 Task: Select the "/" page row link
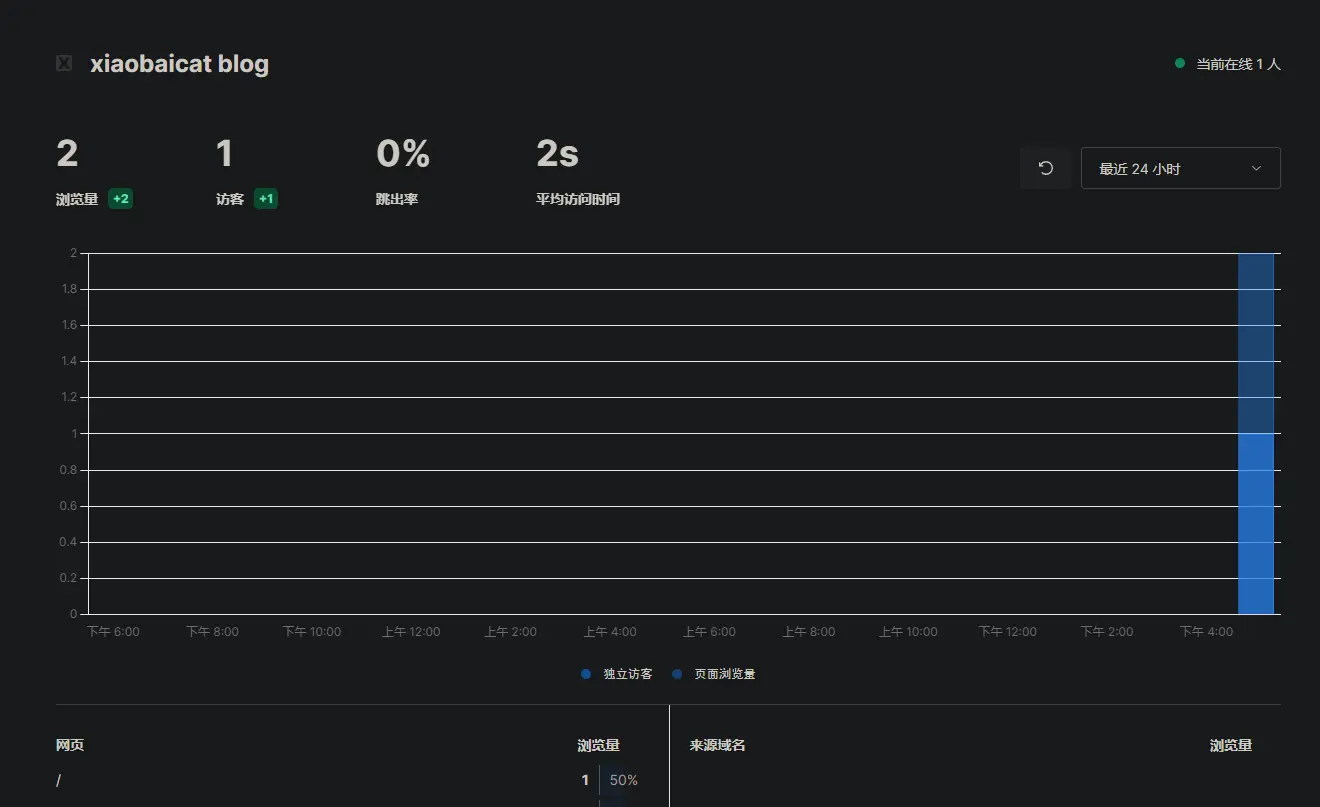59,780
